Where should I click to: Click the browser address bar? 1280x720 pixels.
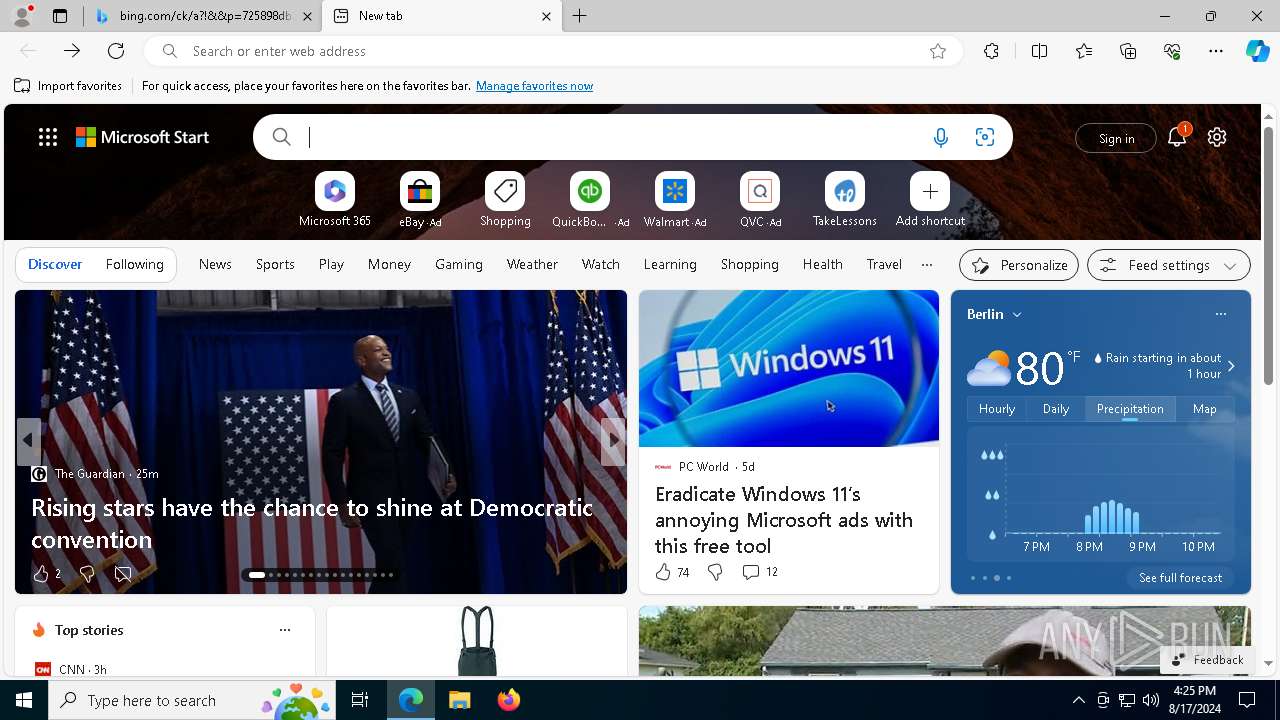tap(553, 51)
